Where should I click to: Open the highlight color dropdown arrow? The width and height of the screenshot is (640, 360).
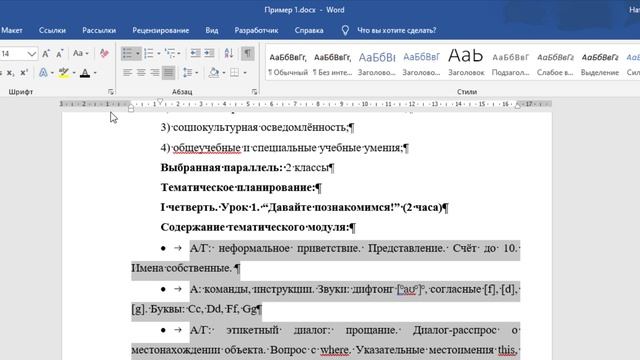pos(74,73)
